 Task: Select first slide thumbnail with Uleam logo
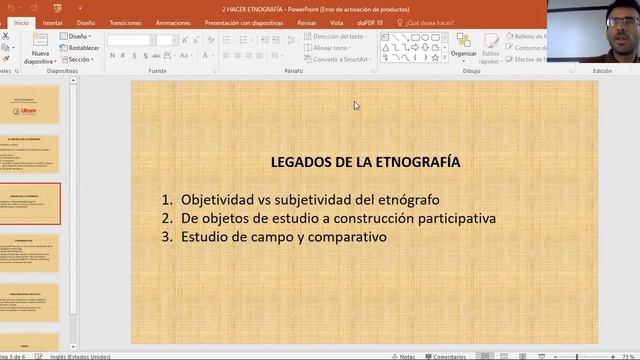point(29,104)
